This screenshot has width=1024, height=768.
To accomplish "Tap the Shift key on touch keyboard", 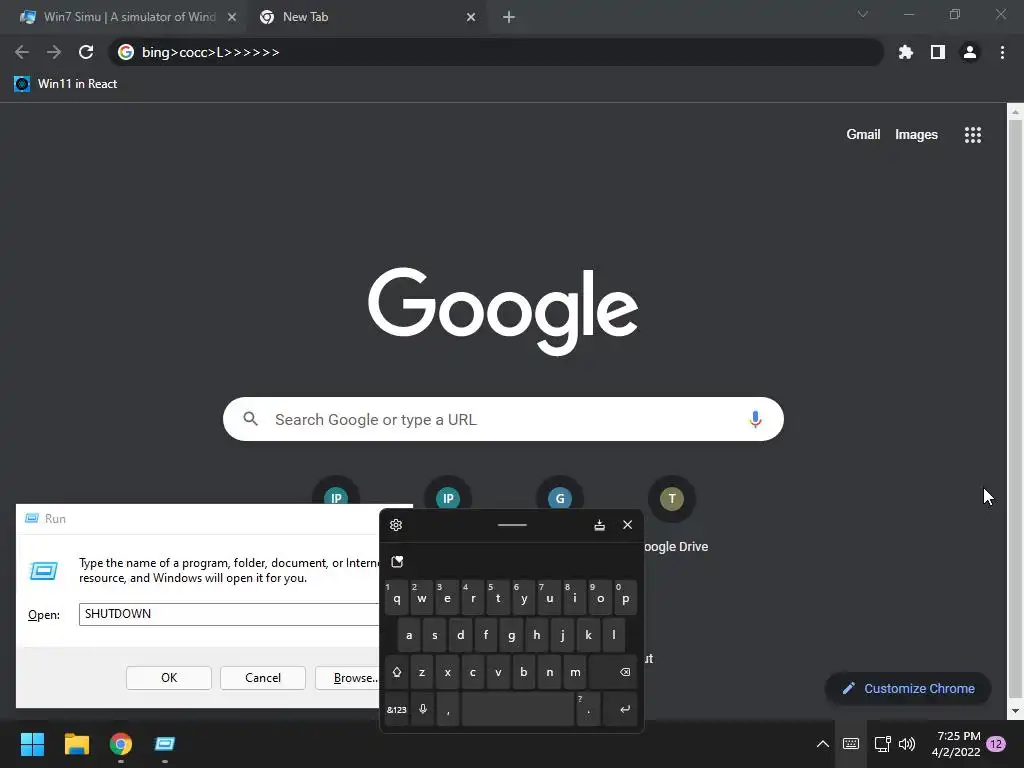I will 396,672.
